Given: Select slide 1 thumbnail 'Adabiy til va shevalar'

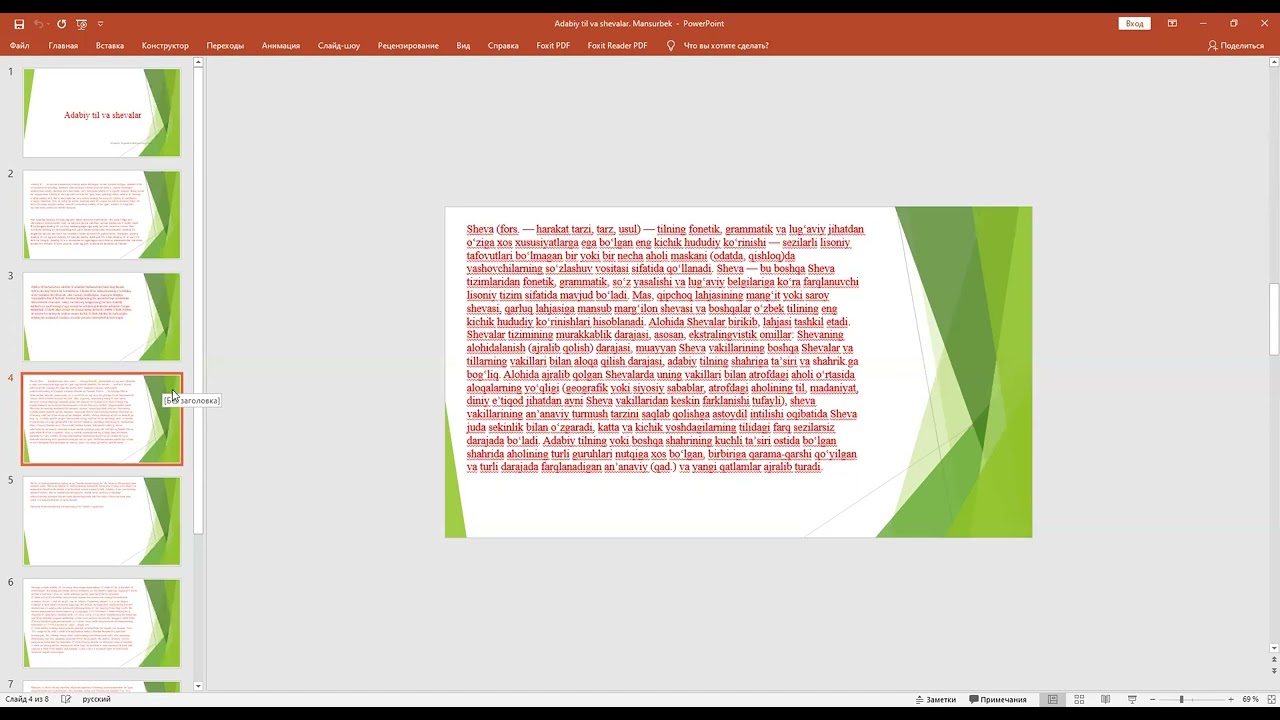Looking at the screenshot, I should [102, 112].
